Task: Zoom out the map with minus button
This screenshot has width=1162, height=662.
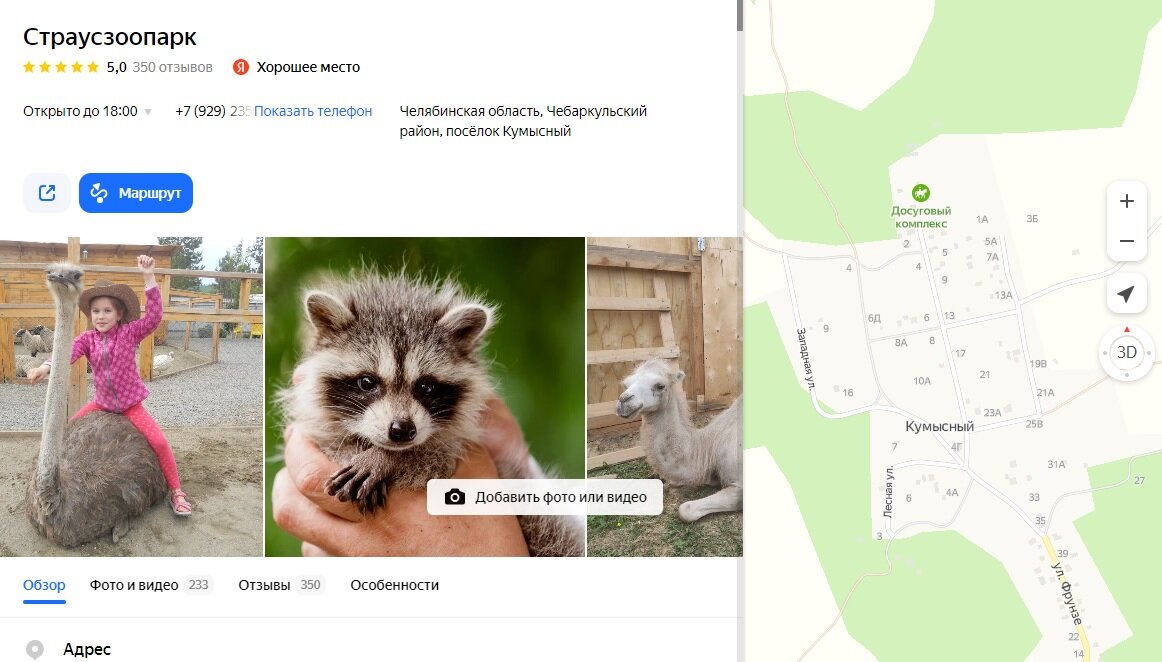Action: click(x=1126, y=241)
